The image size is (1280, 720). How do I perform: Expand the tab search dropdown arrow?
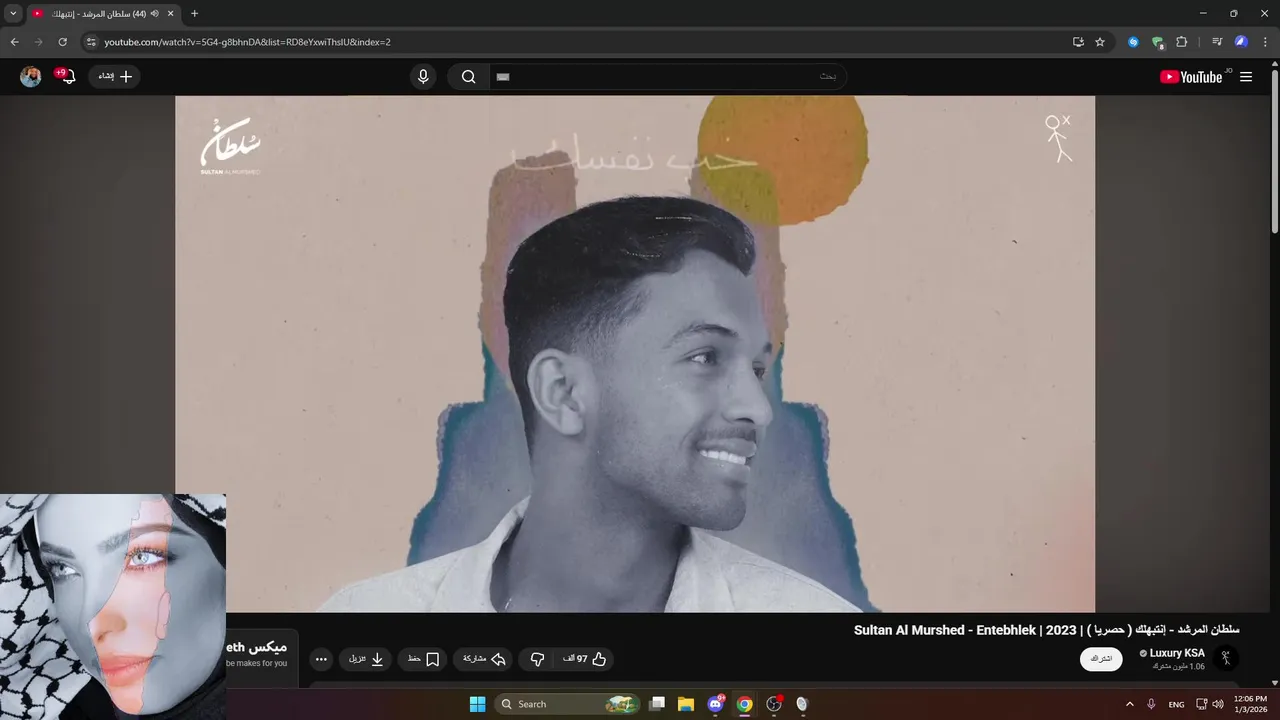tap(13, 14)
